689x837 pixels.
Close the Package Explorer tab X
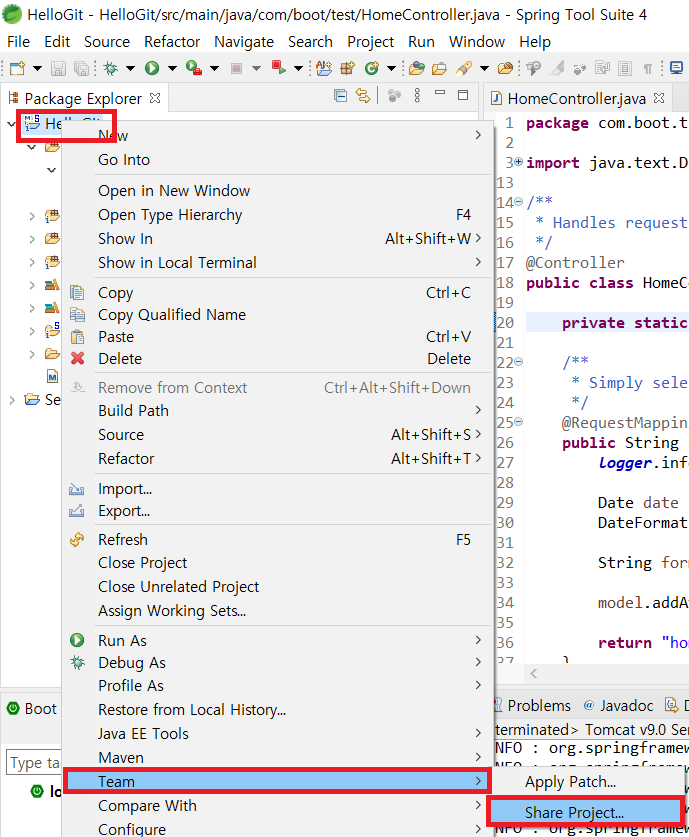click(155, 98)
